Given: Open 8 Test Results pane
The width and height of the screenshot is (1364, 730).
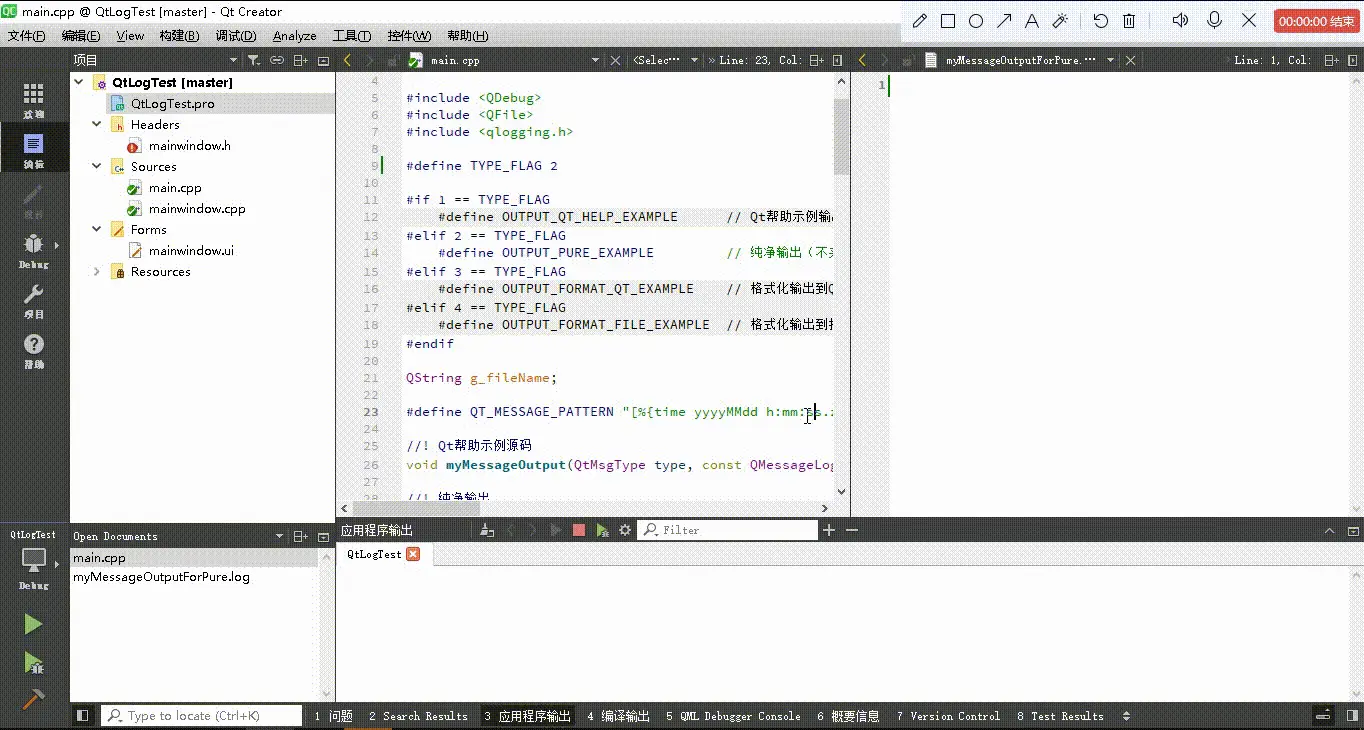Looking at the screenshot, I should point(1060,716).
